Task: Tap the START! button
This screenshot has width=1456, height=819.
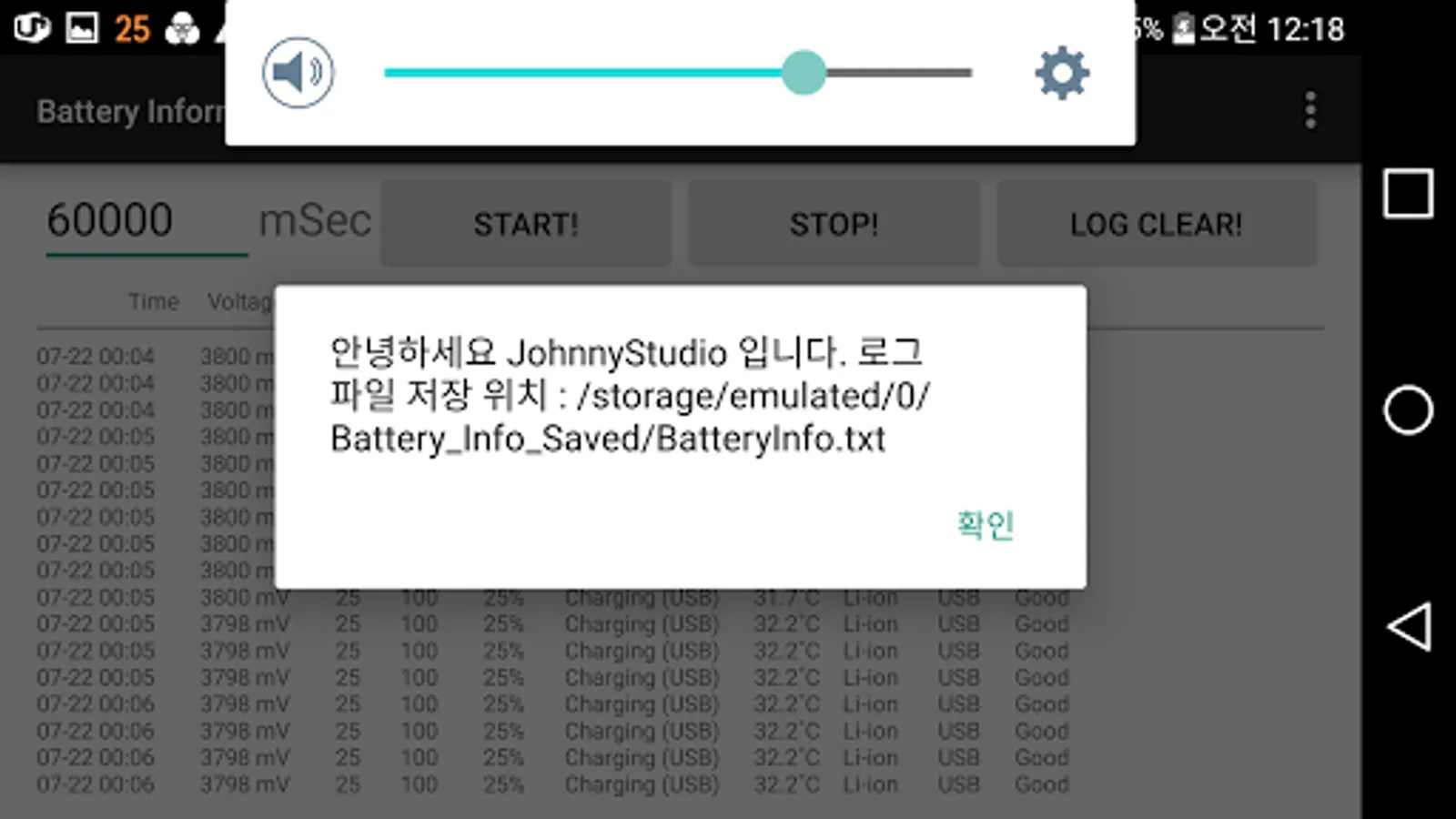Action: (526, 224)
